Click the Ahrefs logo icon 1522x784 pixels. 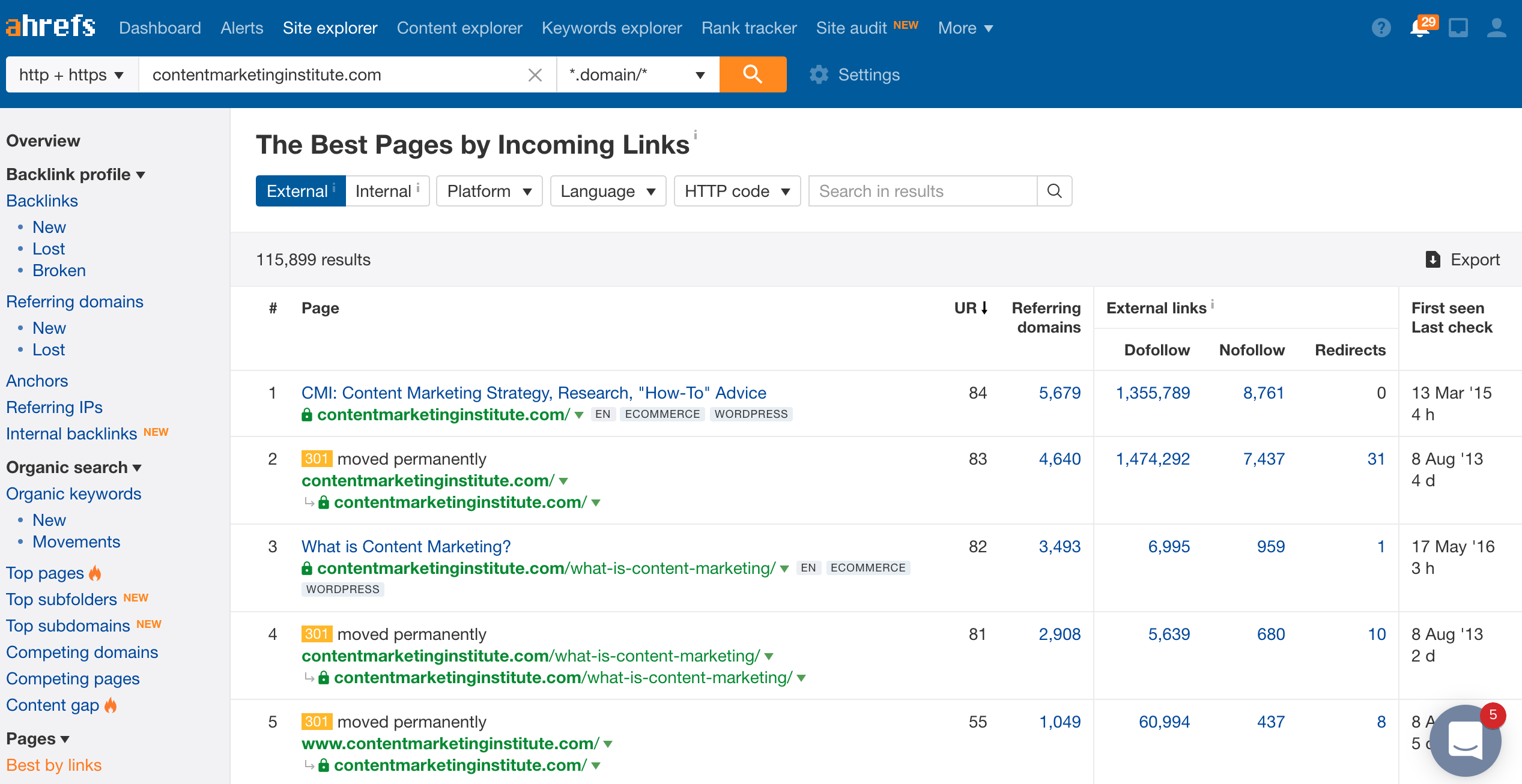coord(50,27)
